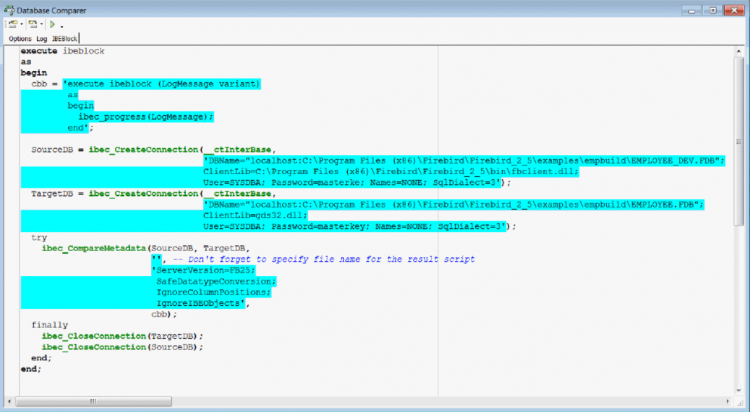750x412 pixels.
Task: Select the IBEBlock tab
Action: 65,39
